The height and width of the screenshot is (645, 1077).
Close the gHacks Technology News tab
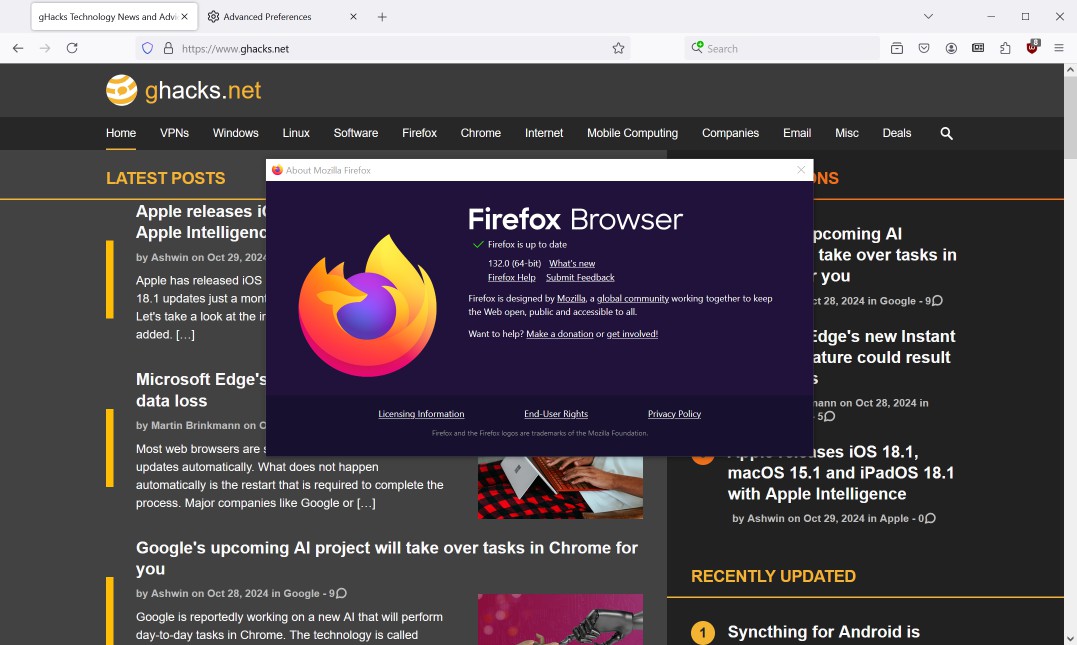tap(185, 16)
